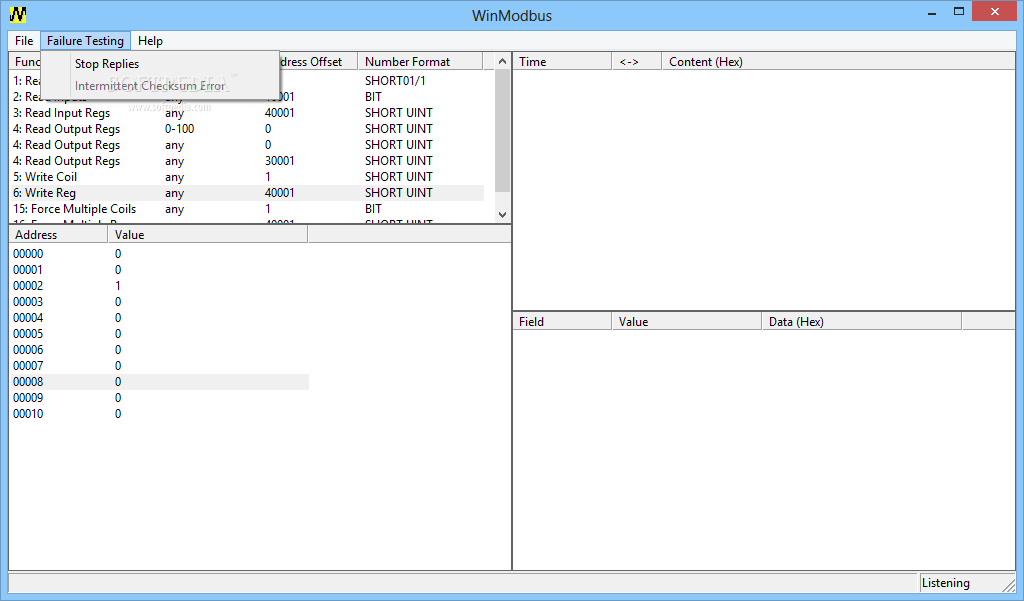Click the Data (Hex) column header
Image resolution: width=1024 pixels, height=601 pixels.
coord(861,321)
